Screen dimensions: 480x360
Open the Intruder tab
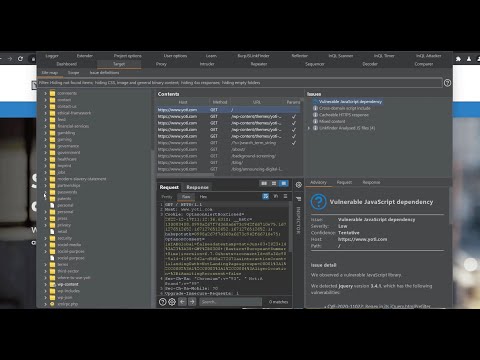point(207,64)
